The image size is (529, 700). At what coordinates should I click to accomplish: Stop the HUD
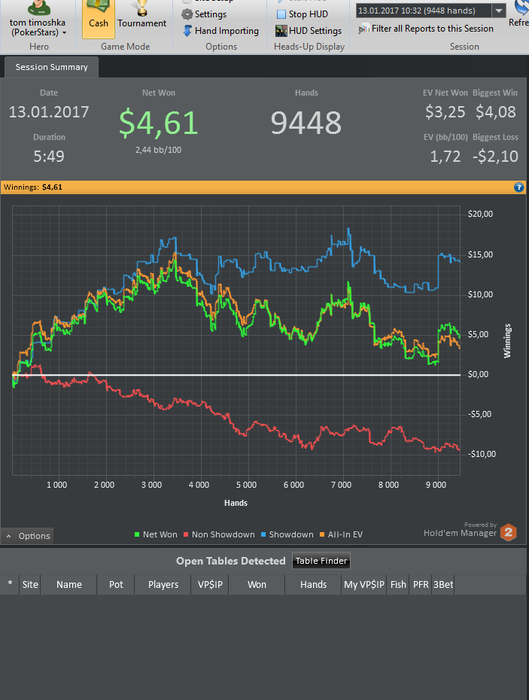point(303,14)
